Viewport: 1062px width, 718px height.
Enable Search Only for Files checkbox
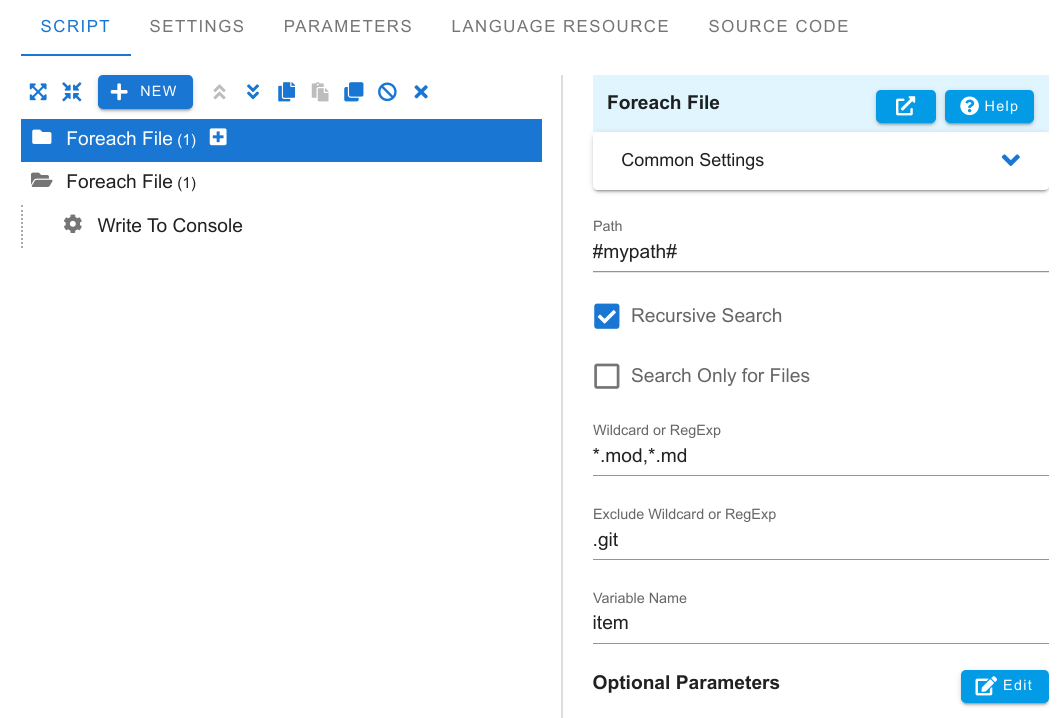pos(606,376)
